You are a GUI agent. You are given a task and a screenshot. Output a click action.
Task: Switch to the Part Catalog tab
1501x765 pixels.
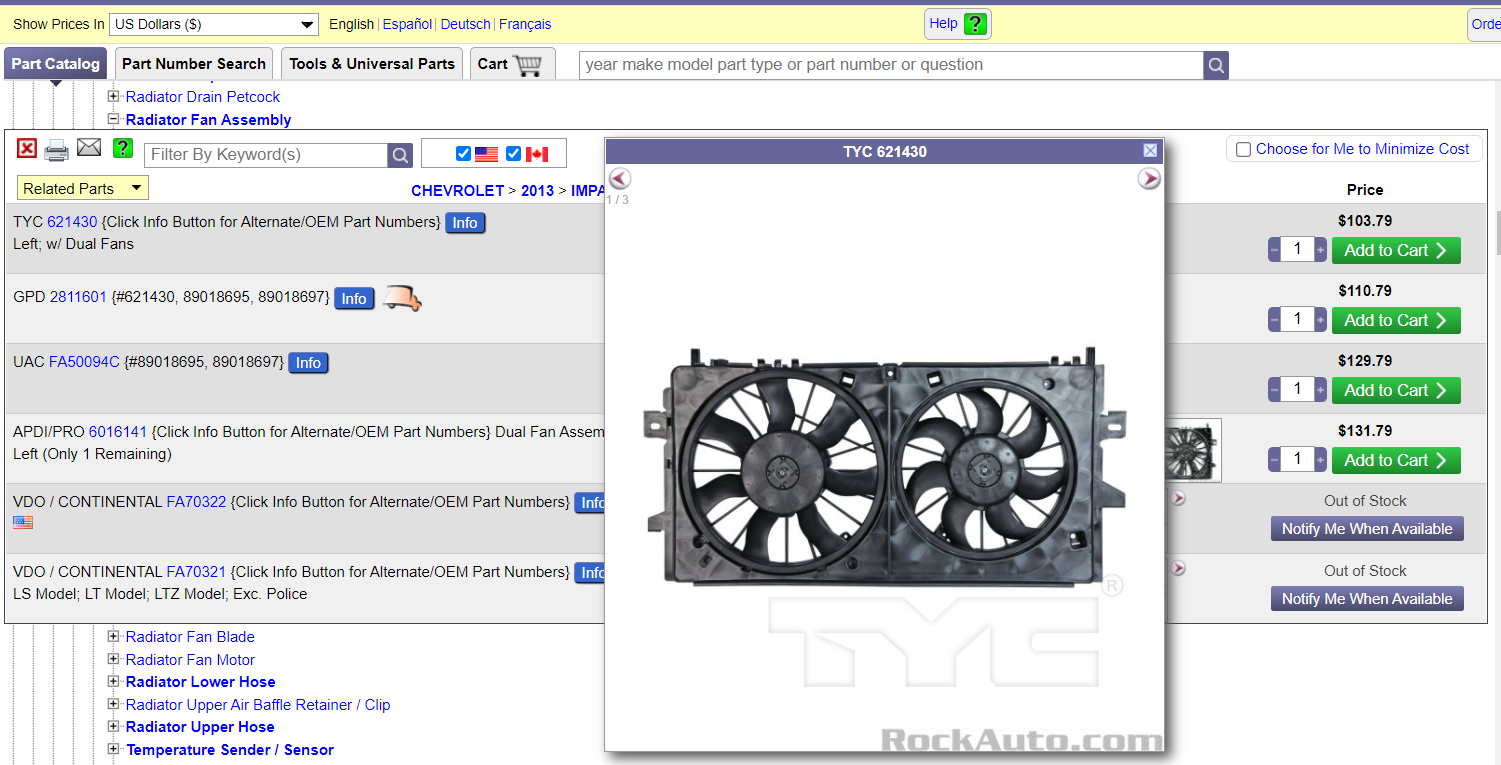click(x=56, y=64)
